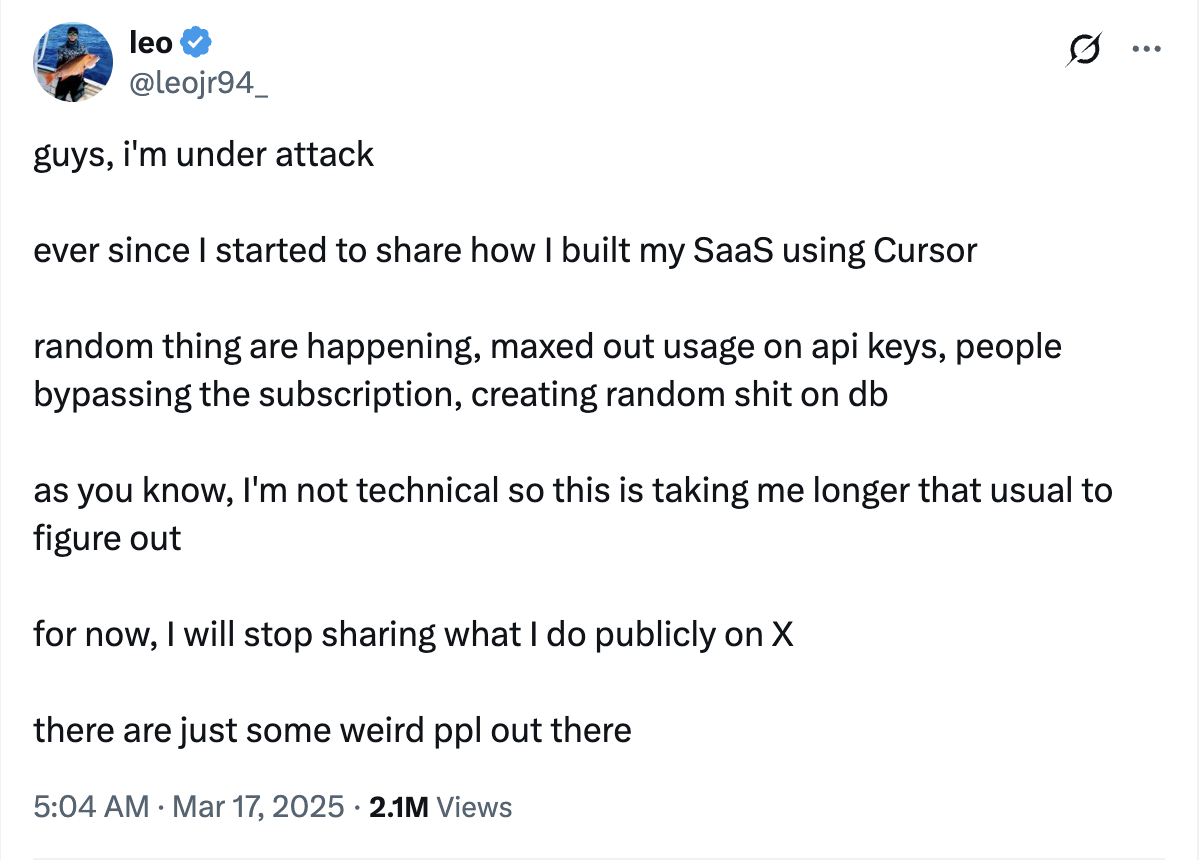Open leo's profile picture avatar

click(x=72, y=62)
